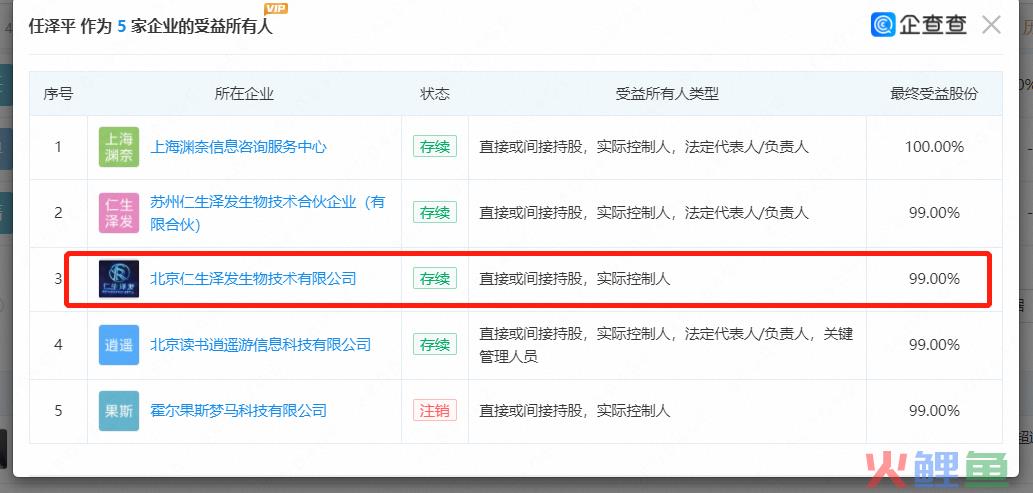1033x493 pixels.
Task: Select owner type text for 北京仁生泽发 row
Action: pos(574,279)
